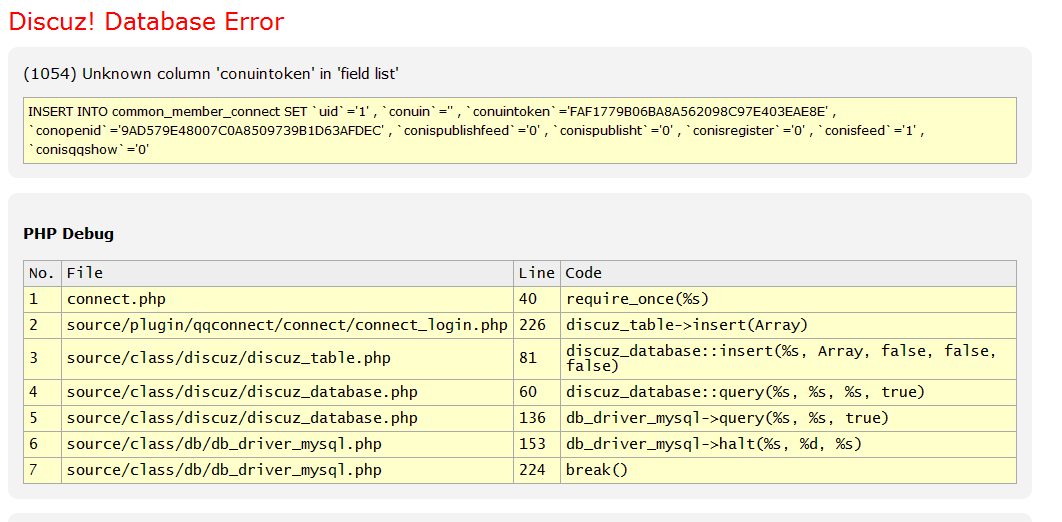Viewport: 1062px width, 522px height.
Task: Select the 'discuz_database::query' code cell
Action: click(788, 392)
